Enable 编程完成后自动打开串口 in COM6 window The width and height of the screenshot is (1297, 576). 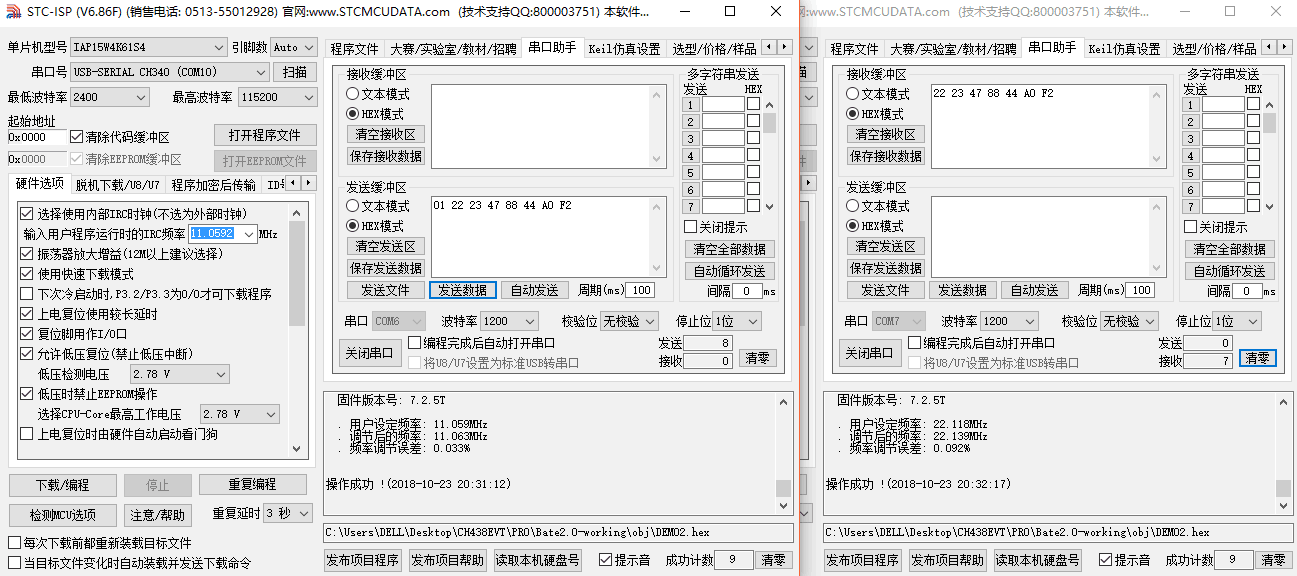414,343
